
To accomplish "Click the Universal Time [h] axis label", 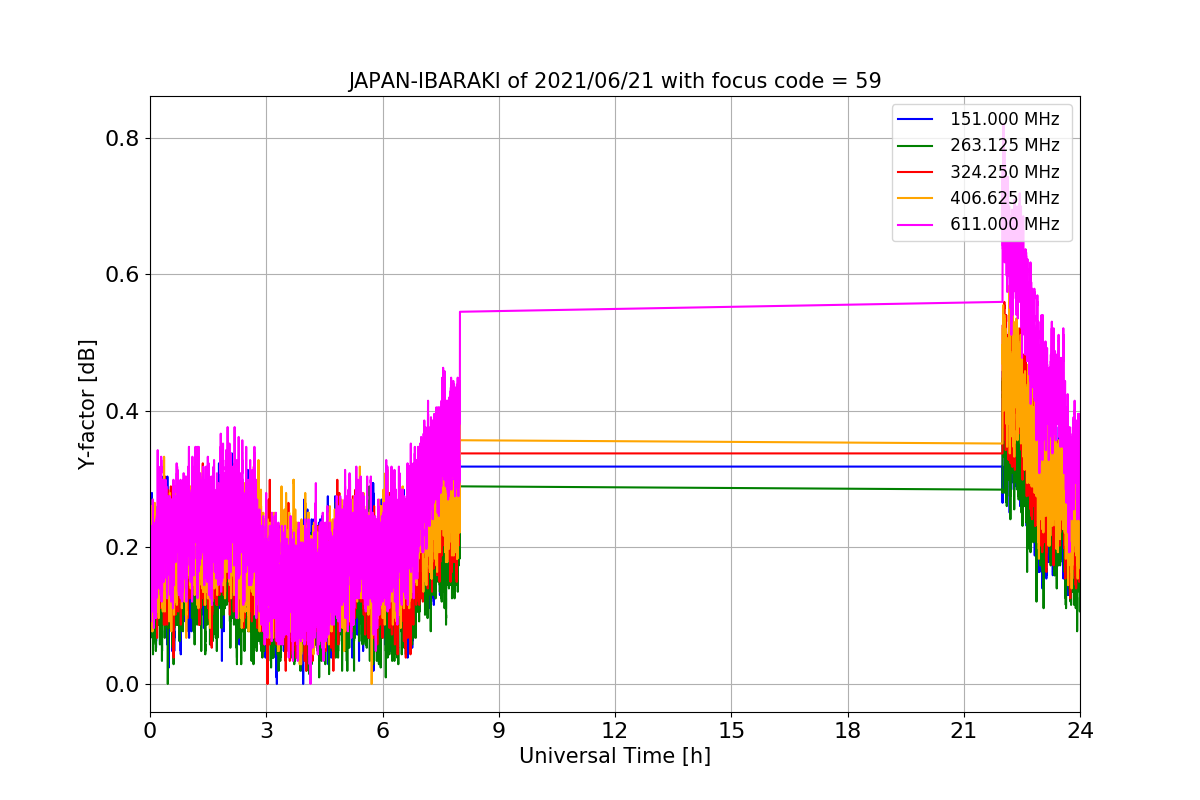I will [x=615, y=756].
